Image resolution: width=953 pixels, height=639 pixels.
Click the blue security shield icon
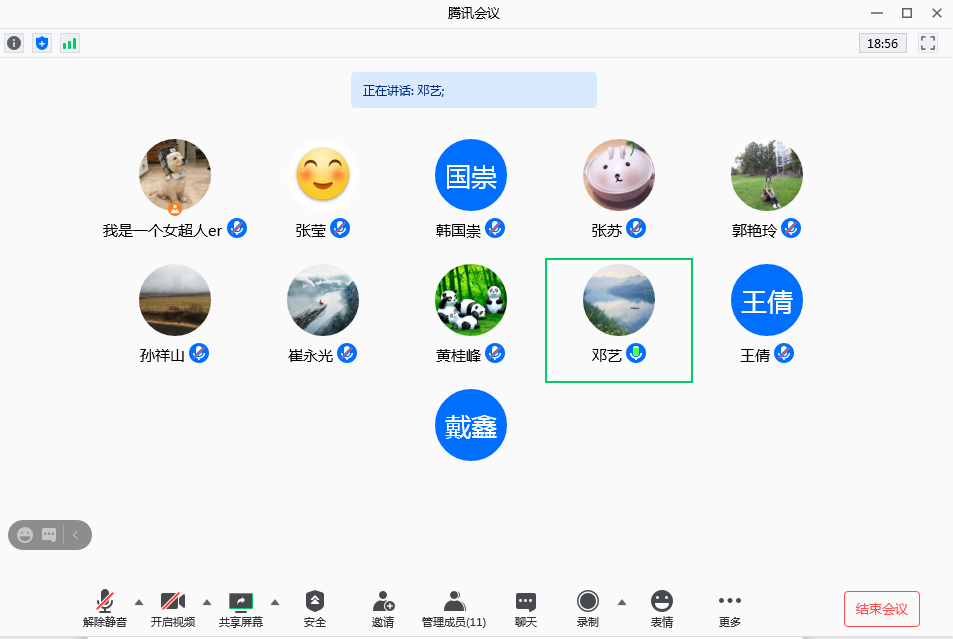pyautogui.click(x=41, y=43)
